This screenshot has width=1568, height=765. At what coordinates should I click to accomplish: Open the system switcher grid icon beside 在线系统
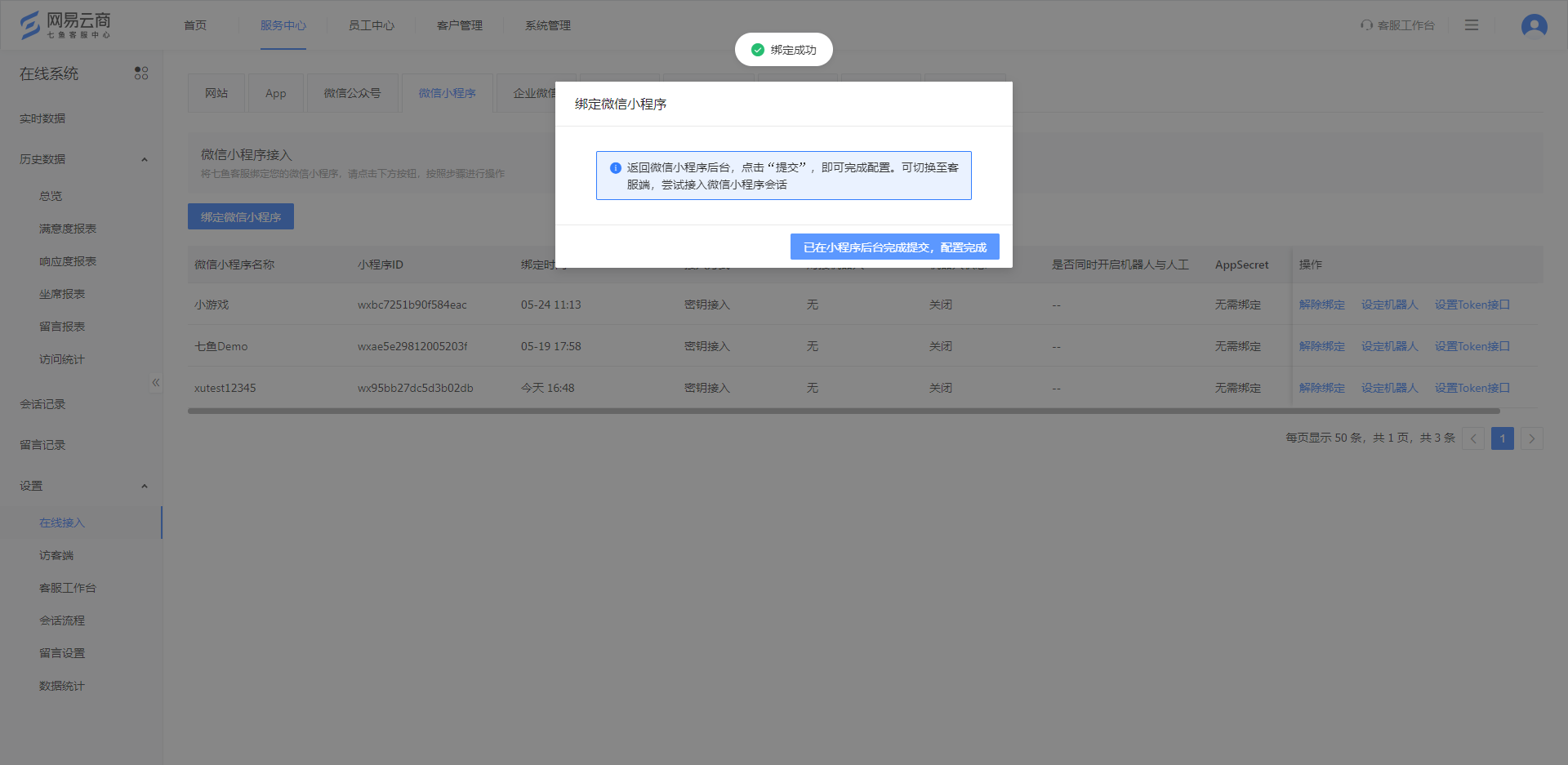tap(141, 73)
